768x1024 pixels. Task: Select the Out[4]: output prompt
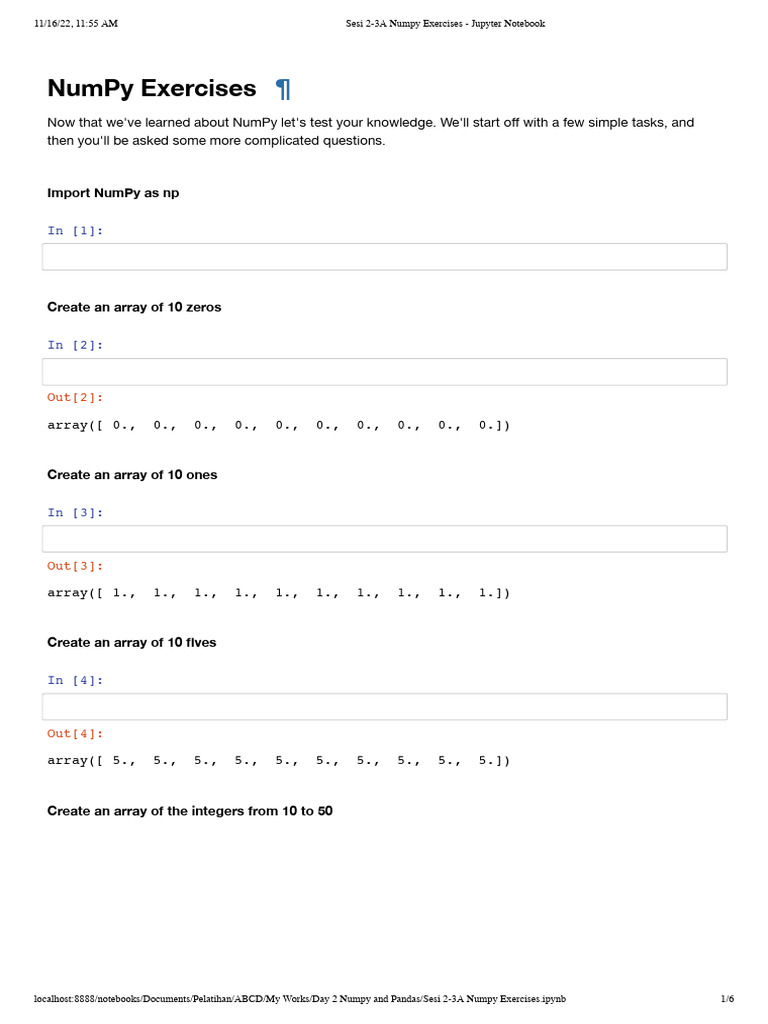click(75, 734)
